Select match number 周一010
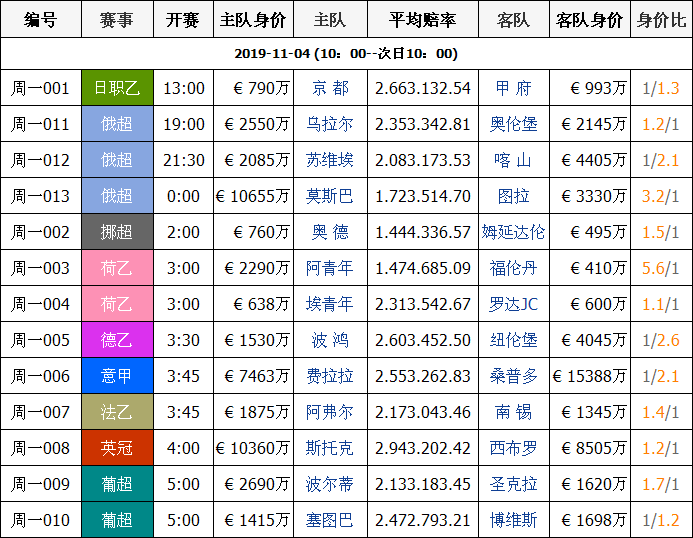Image resolution: width=693 pixels, height=538 pixels. (41, 520)
